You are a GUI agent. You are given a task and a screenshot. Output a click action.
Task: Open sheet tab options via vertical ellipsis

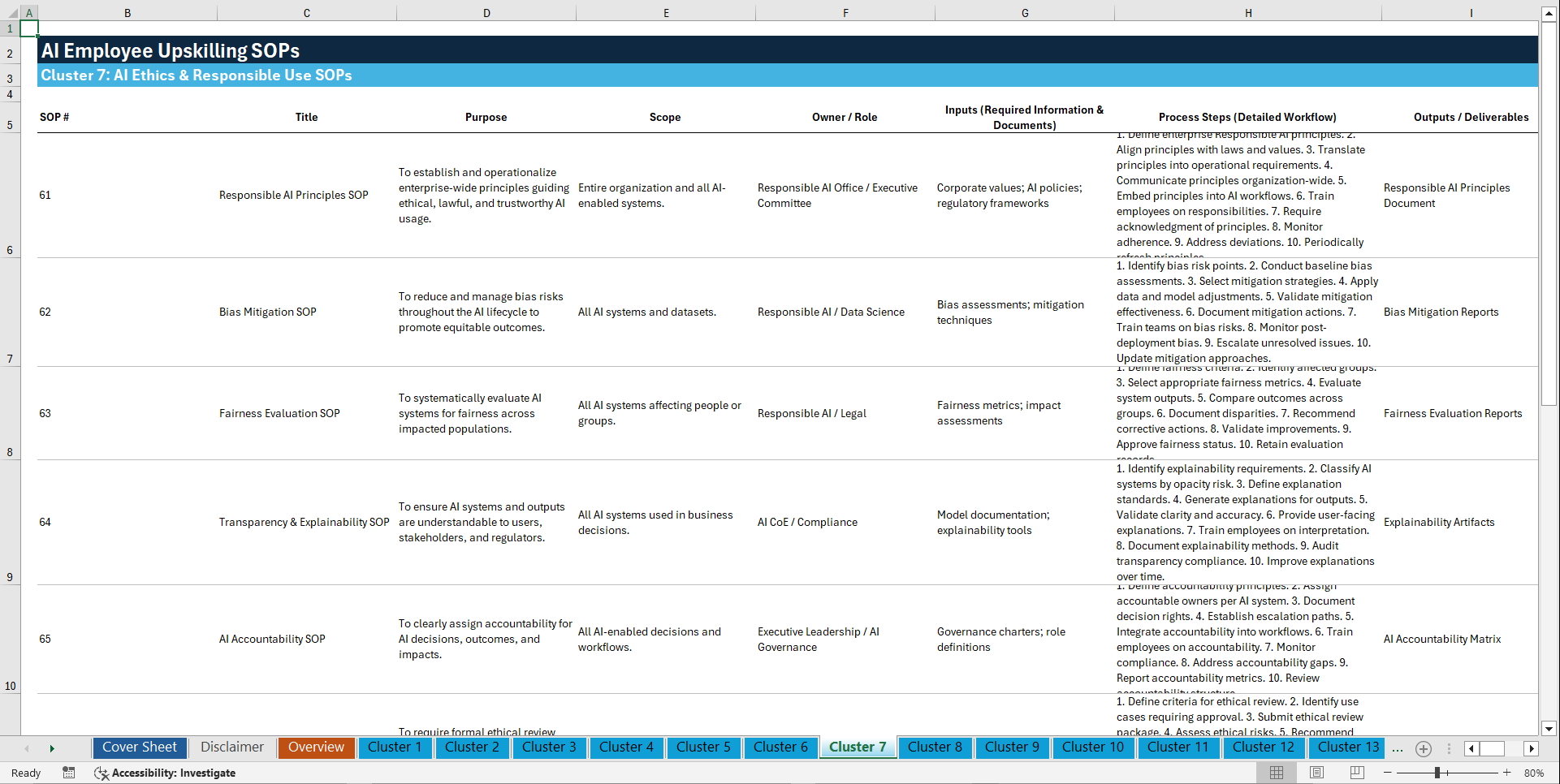(1450, 748)
